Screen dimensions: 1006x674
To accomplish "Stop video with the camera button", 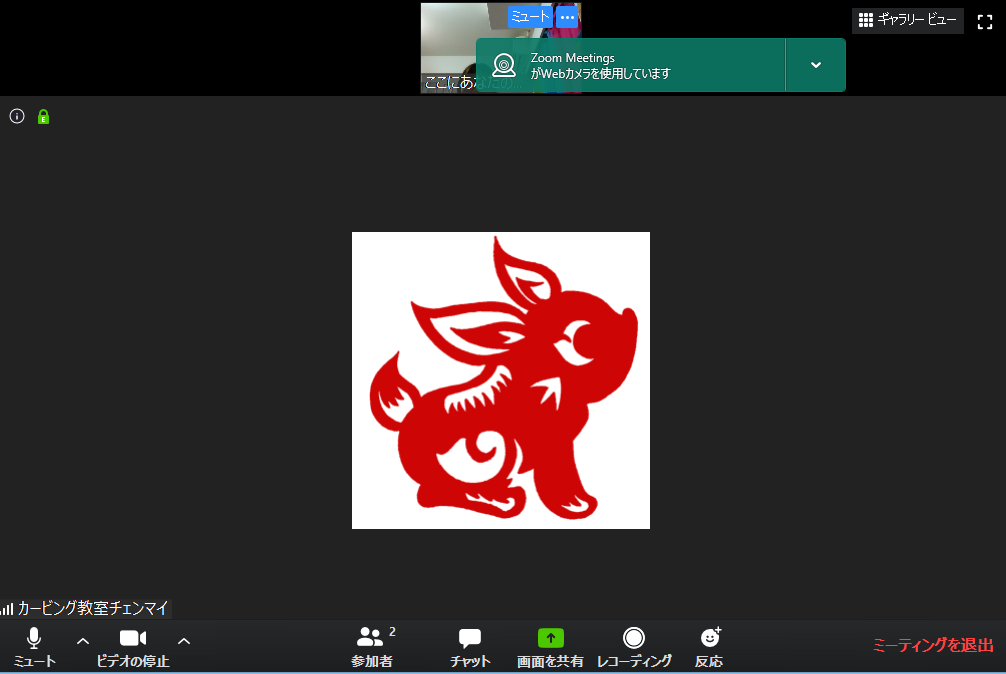I will click(x=133, y=646).
